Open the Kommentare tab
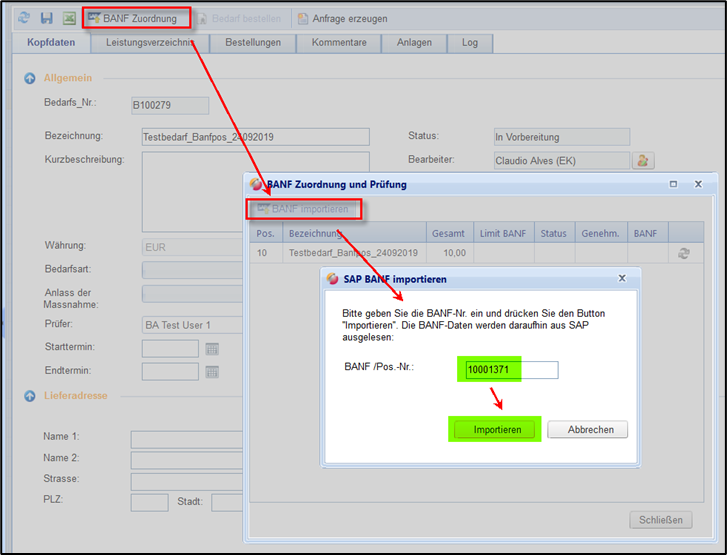 coord(339,43)
